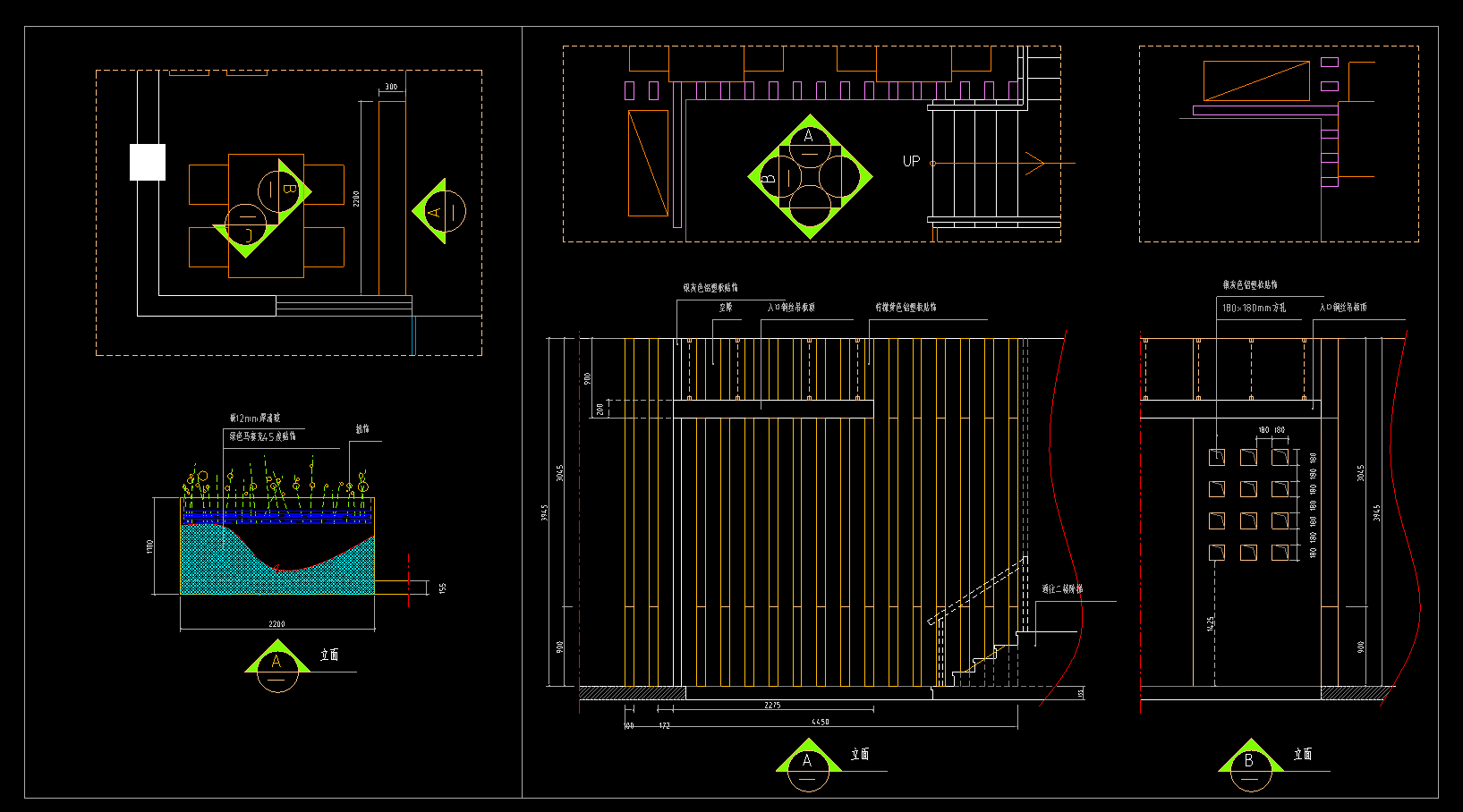Click the white filled square column
The width and height of the screenshot is (1463, 812).
point(148,163)
